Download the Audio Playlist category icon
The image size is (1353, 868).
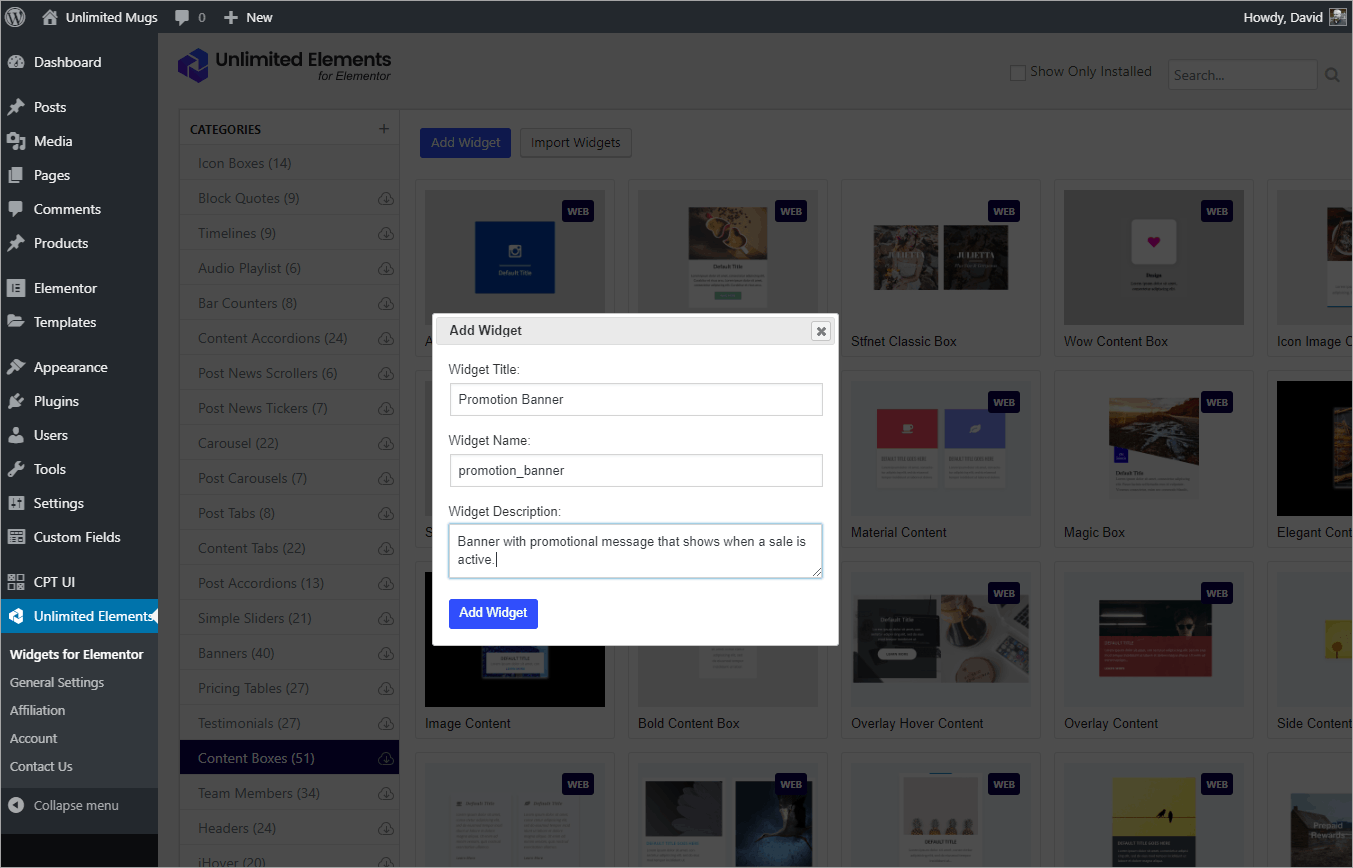point(385,269)
